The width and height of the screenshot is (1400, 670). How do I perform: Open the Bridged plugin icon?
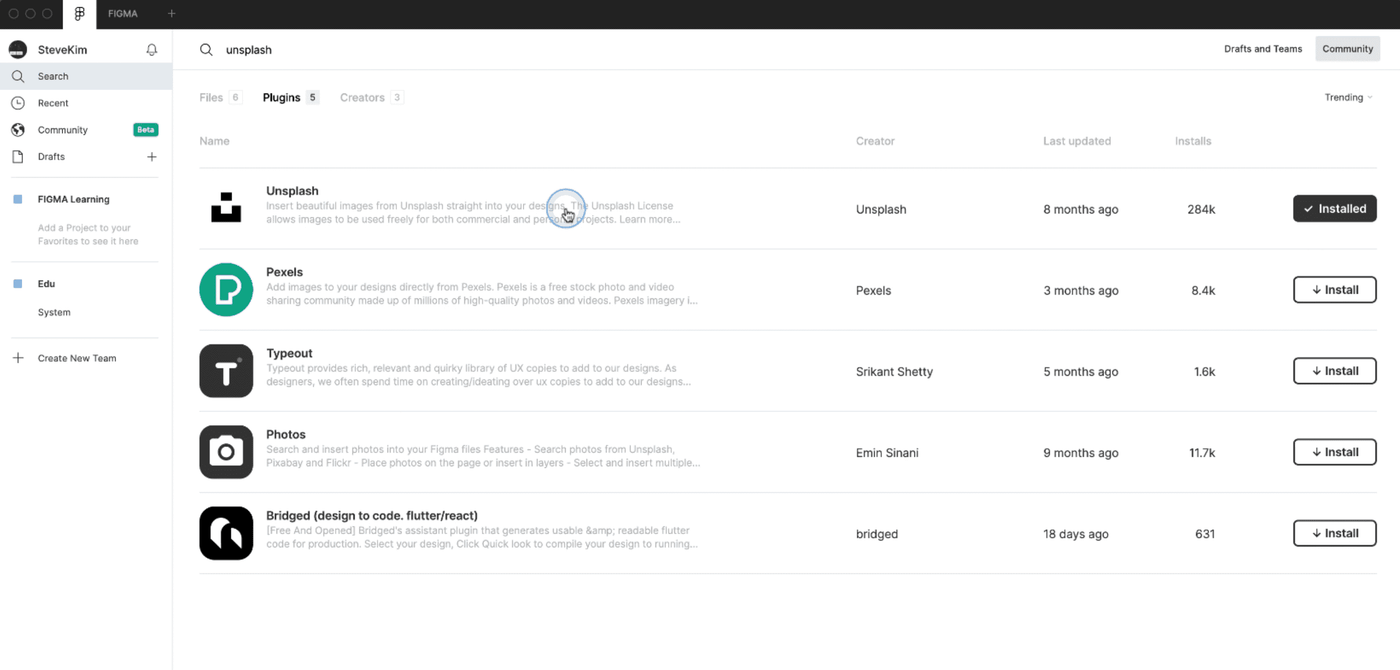point(226,533)
